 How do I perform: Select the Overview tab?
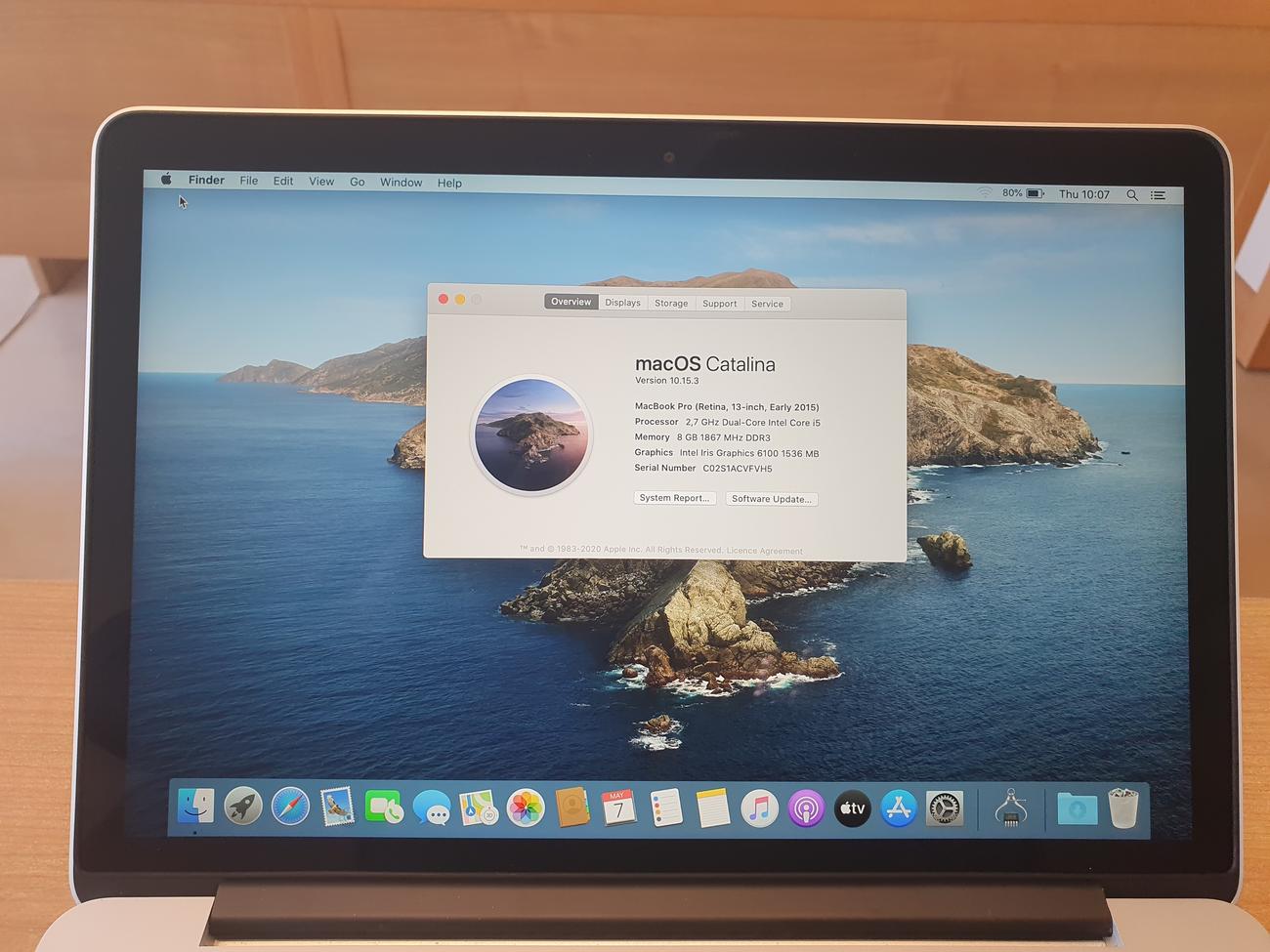571,302
